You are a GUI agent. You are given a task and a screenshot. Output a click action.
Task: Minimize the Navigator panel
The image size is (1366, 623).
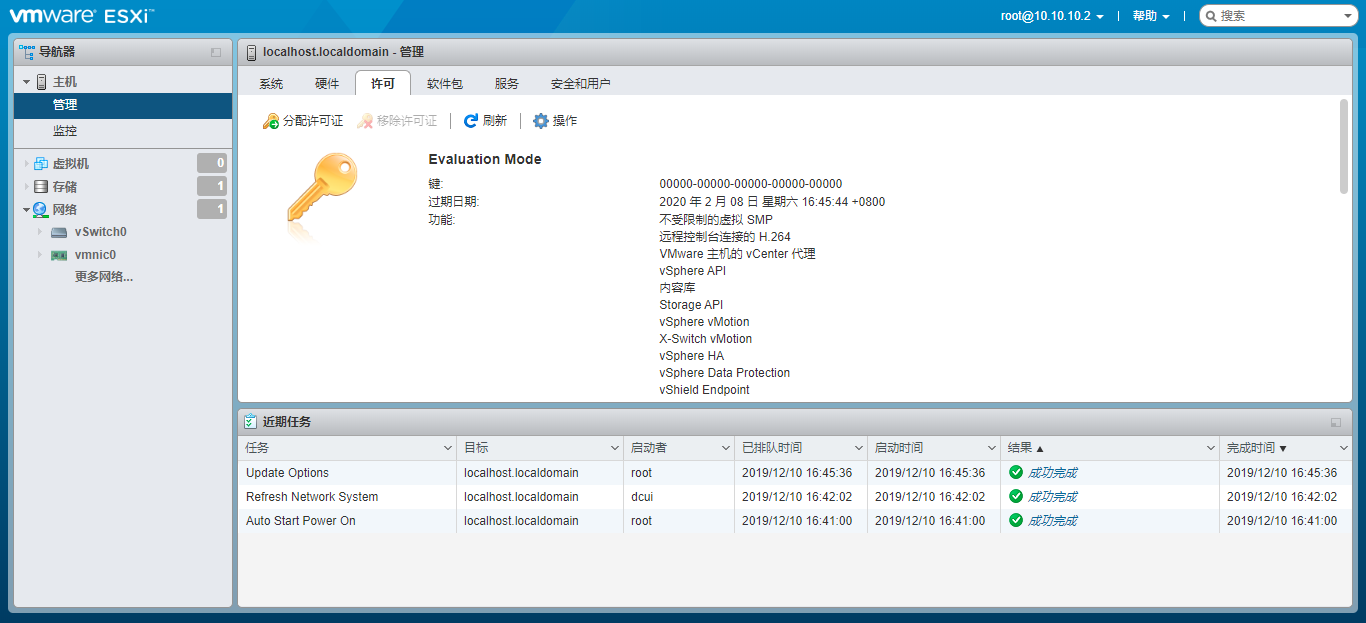216,52
